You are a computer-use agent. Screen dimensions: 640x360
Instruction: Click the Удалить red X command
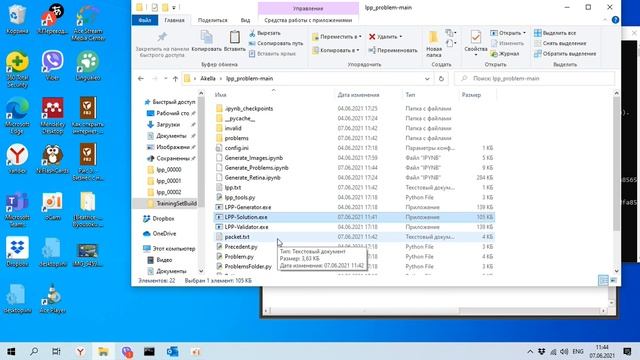pyautogui.click(x=385, y=37)
